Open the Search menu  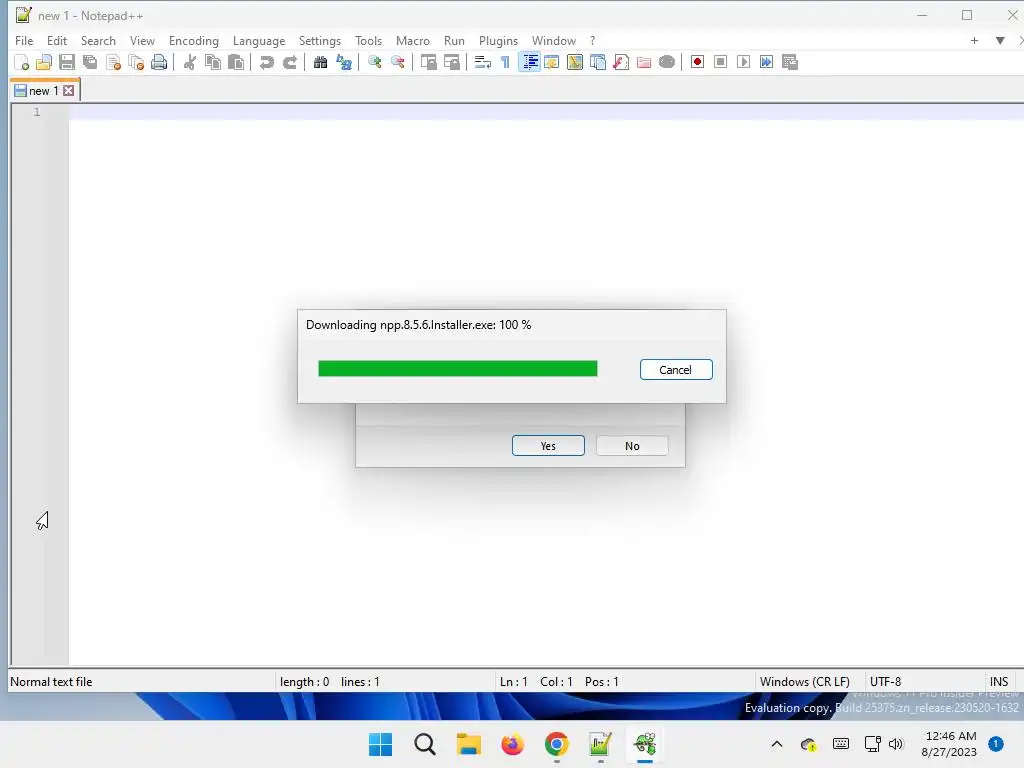[x=98, y=40]
